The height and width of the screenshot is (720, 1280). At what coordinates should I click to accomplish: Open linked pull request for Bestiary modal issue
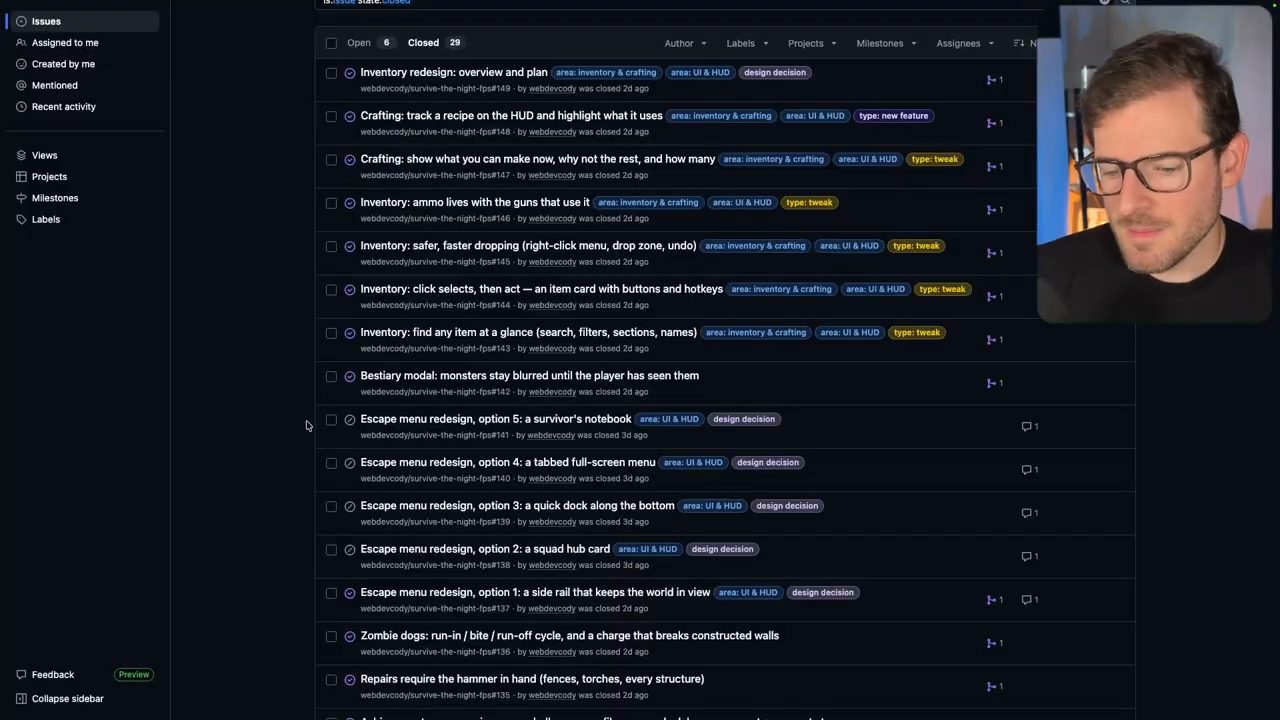[x=995, y=383]
